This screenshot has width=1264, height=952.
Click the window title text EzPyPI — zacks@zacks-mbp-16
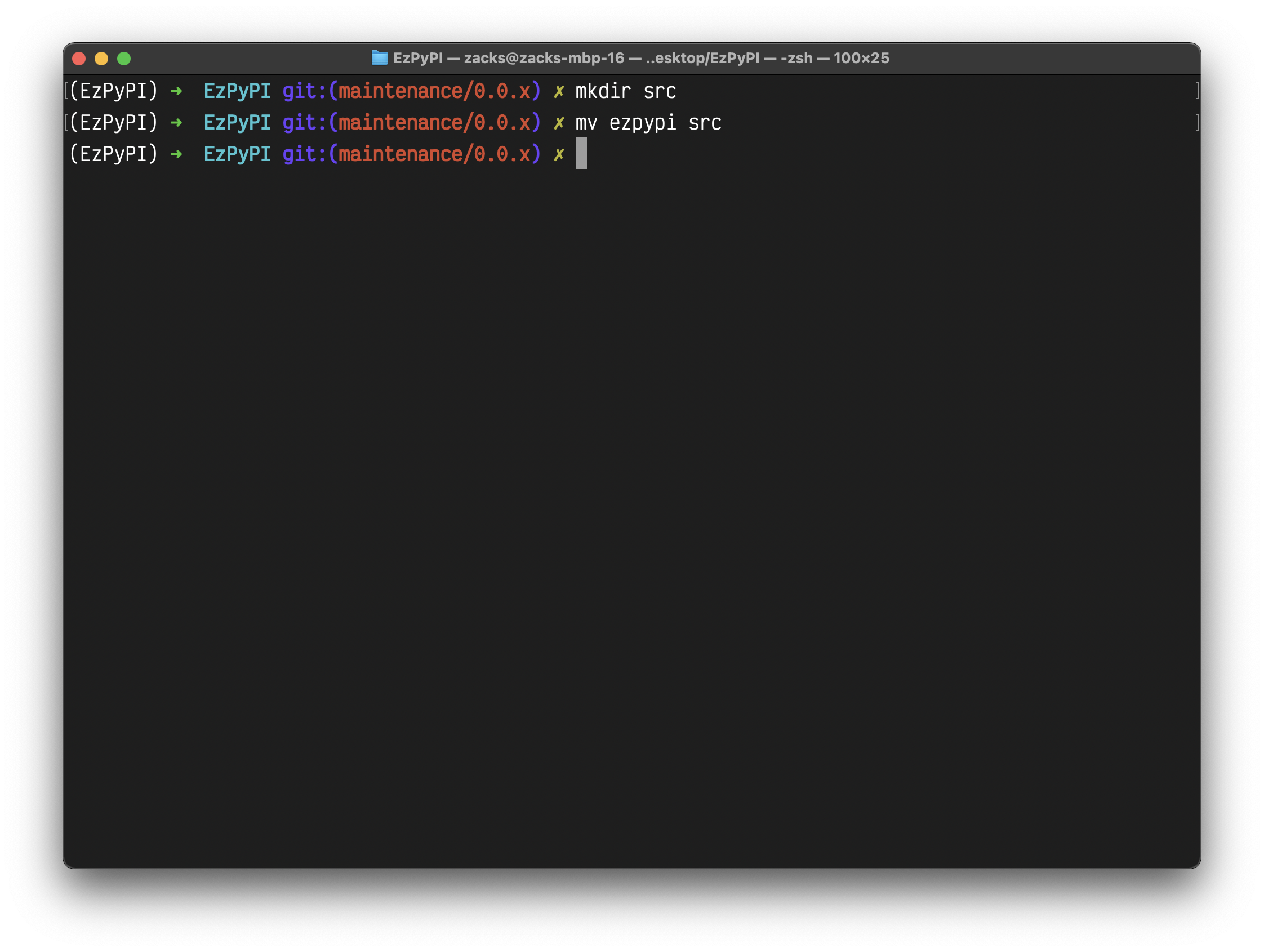coord(509,58)
